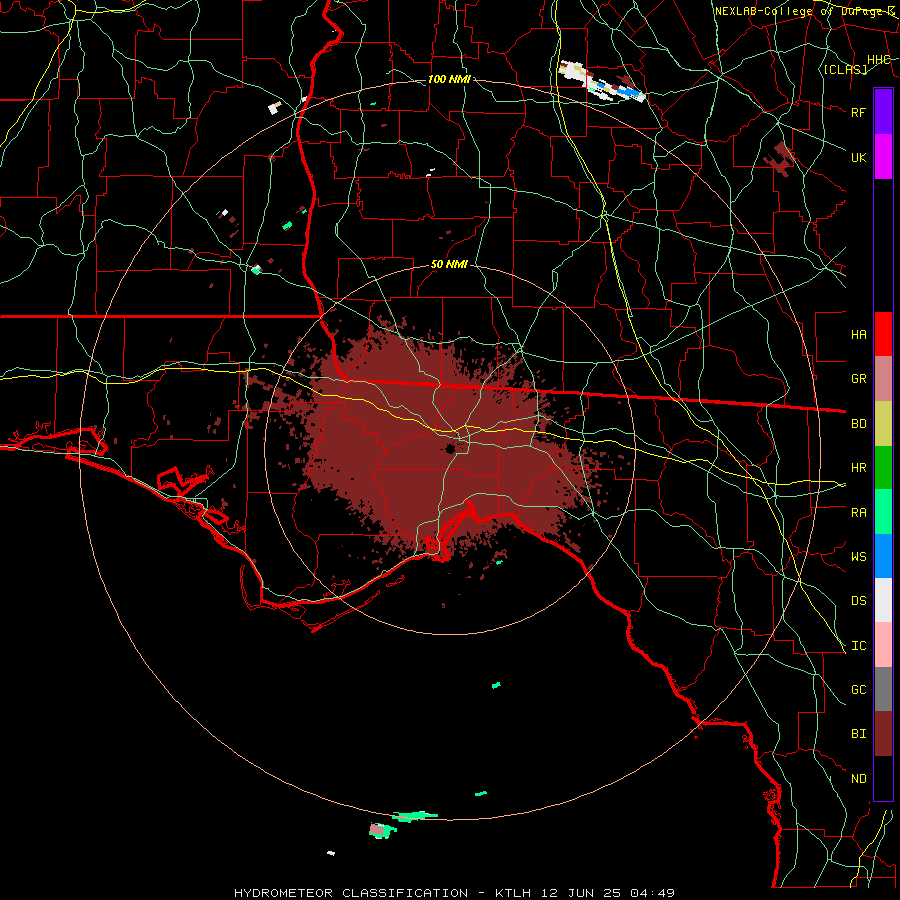Image resolution: width=900 pixels, height=900 pixels.
Task: Click the [CLAS] legend header text
Action: coord(845,69)
